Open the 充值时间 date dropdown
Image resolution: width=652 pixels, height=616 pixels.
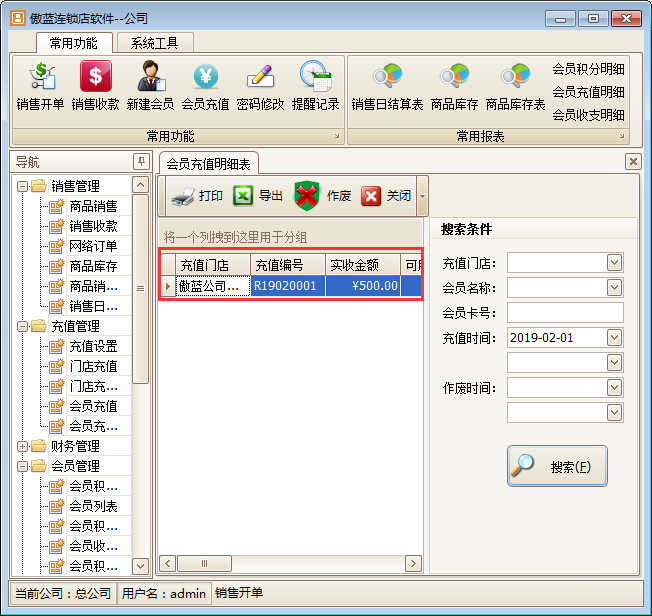(614, 338)
